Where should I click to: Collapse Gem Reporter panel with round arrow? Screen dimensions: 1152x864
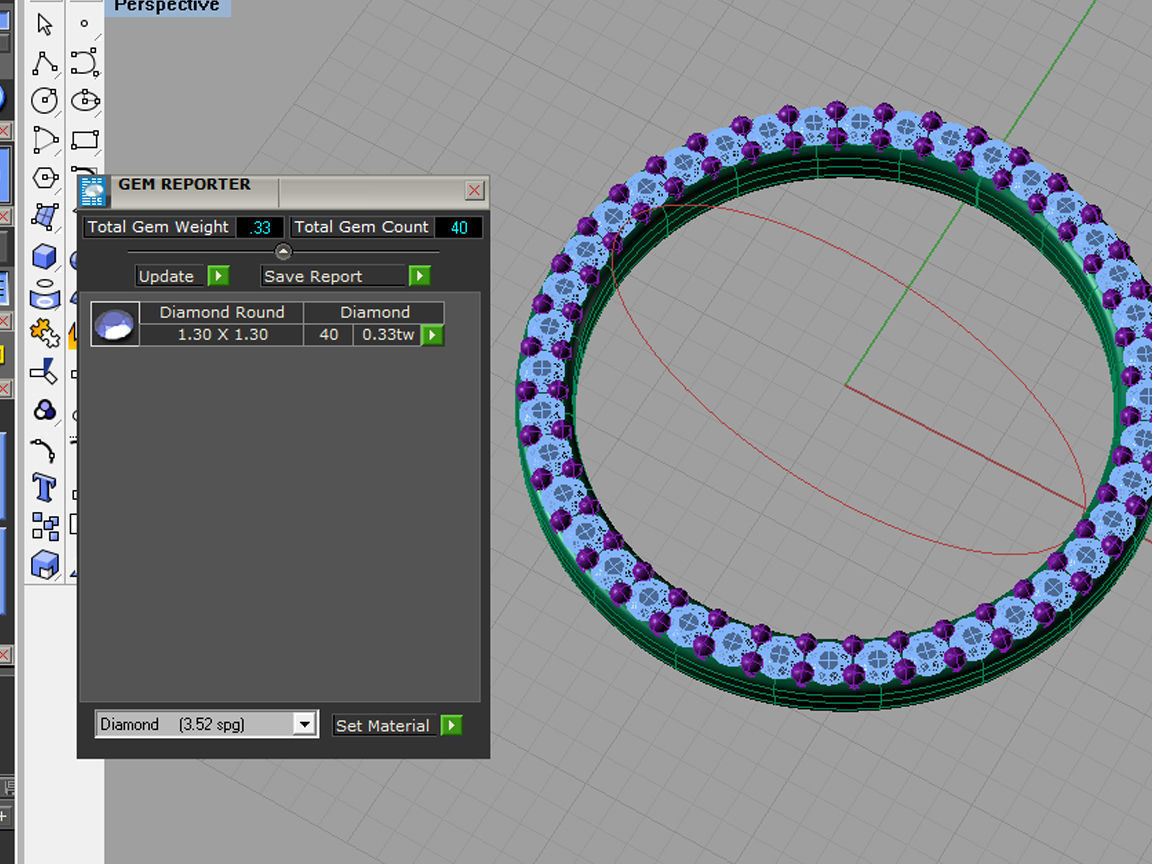(283, 252)
